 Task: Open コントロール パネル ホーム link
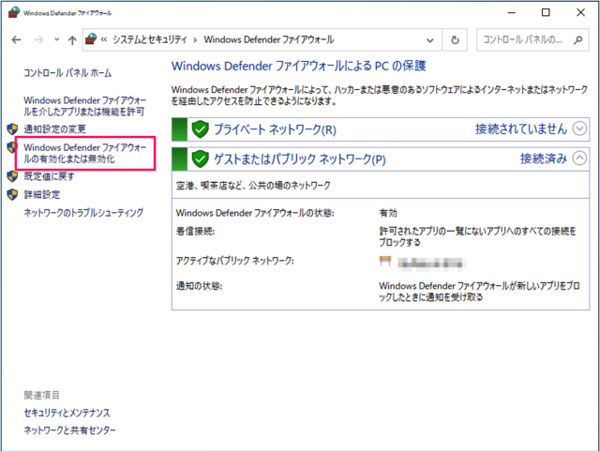point(67,74)
